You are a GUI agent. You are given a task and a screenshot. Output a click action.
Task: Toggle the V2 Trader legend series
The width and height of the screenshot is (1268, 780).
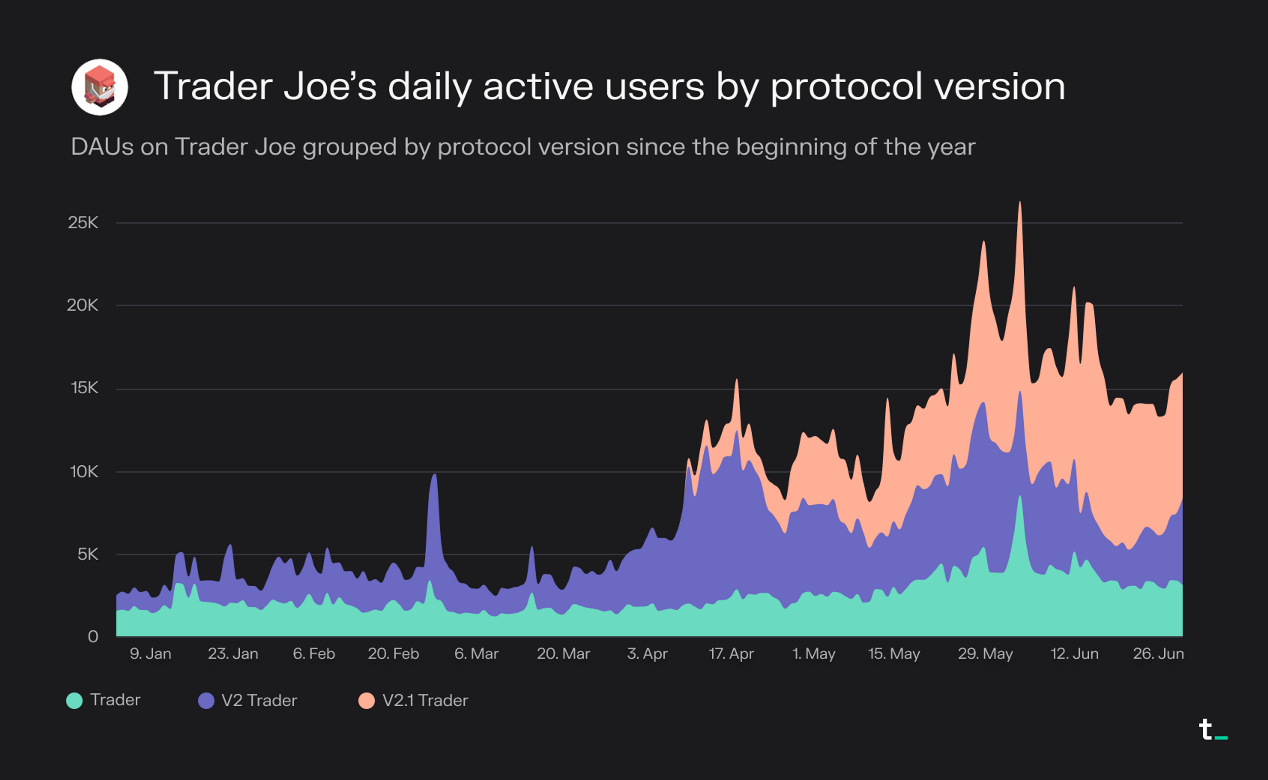point(247,700)
